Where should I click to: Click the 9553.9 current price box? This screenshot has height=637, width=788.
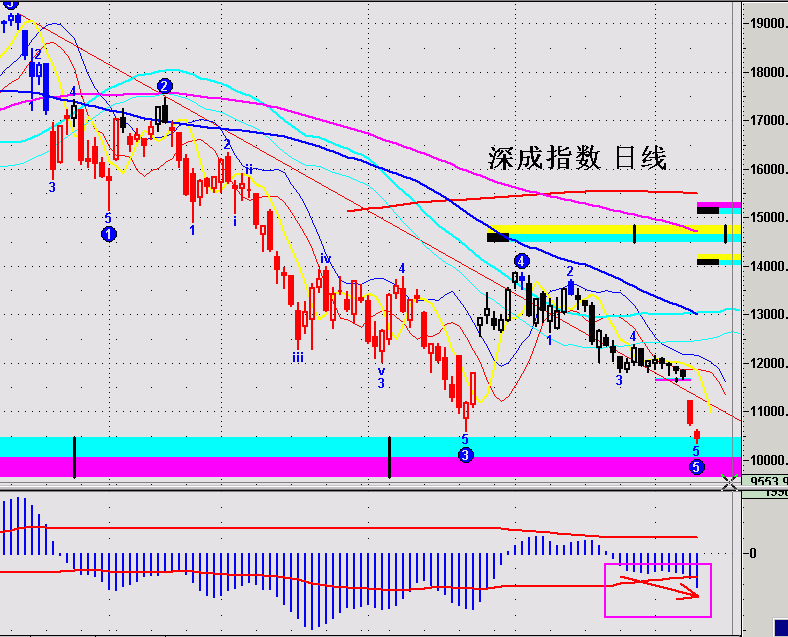point(765,481)
